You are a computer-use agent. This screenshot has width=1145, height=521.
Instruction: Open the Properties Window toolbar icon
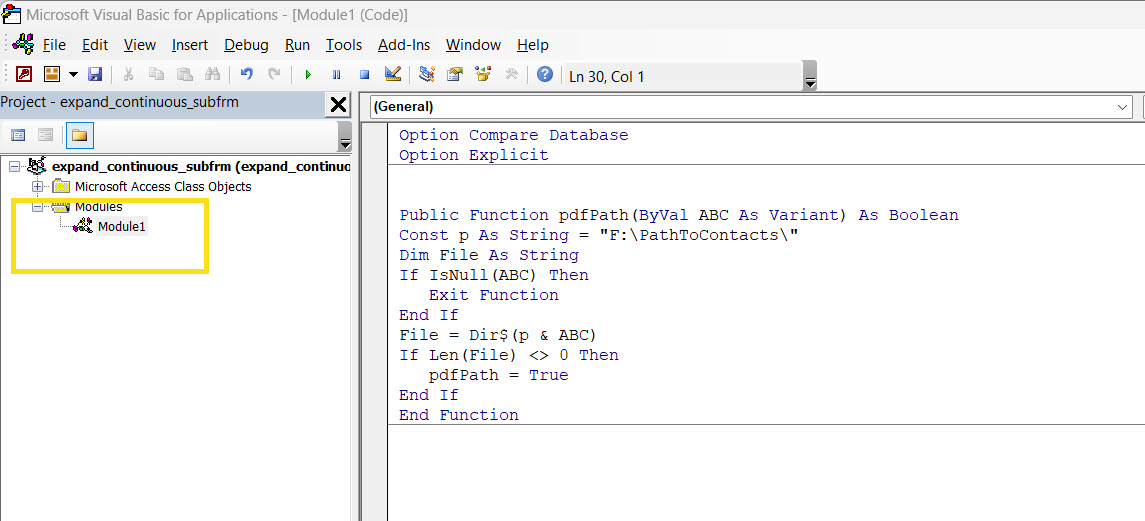point(455,75)
